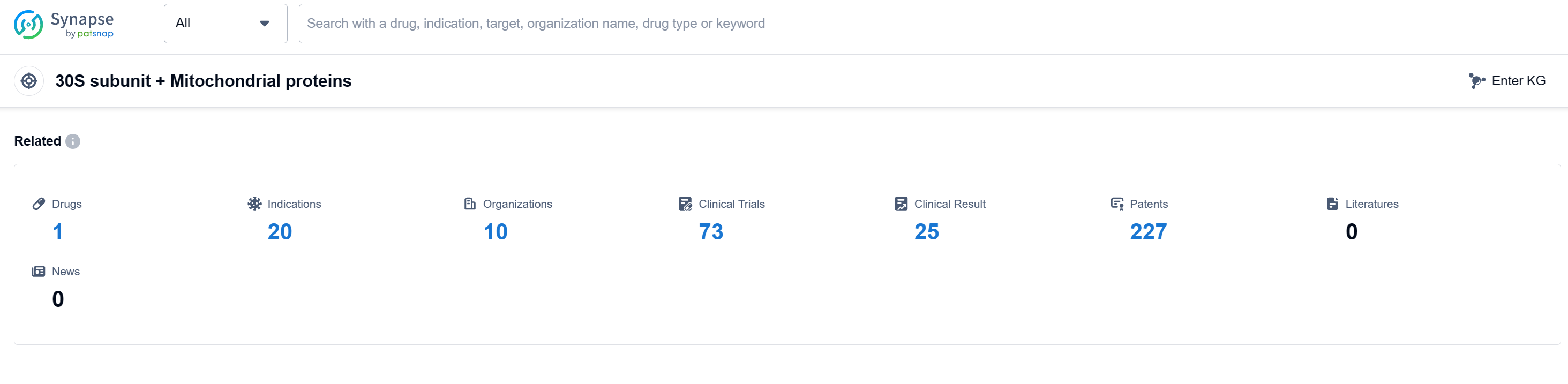The image size is (1568, 384).
Task: Click the Enter KG graph icon
Action: (x=1476, y=81)
